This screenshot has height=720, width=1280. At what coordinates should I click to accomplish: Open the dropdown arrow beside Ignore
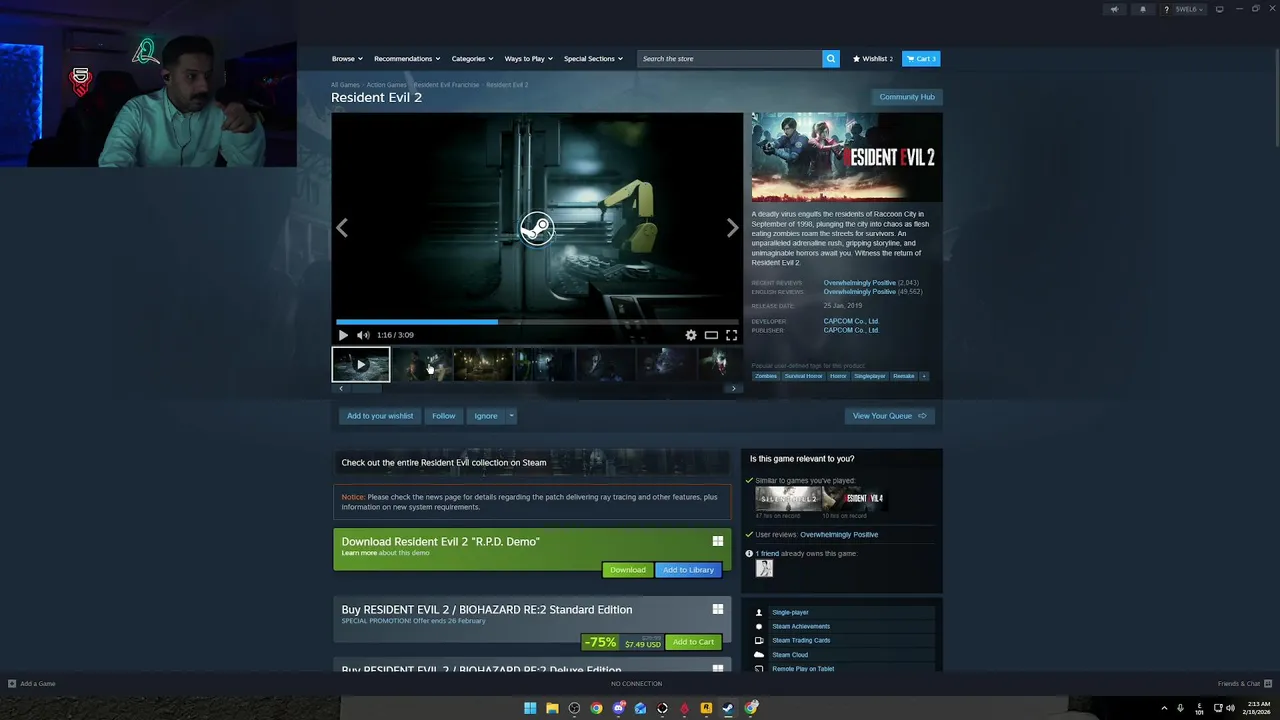511,416
